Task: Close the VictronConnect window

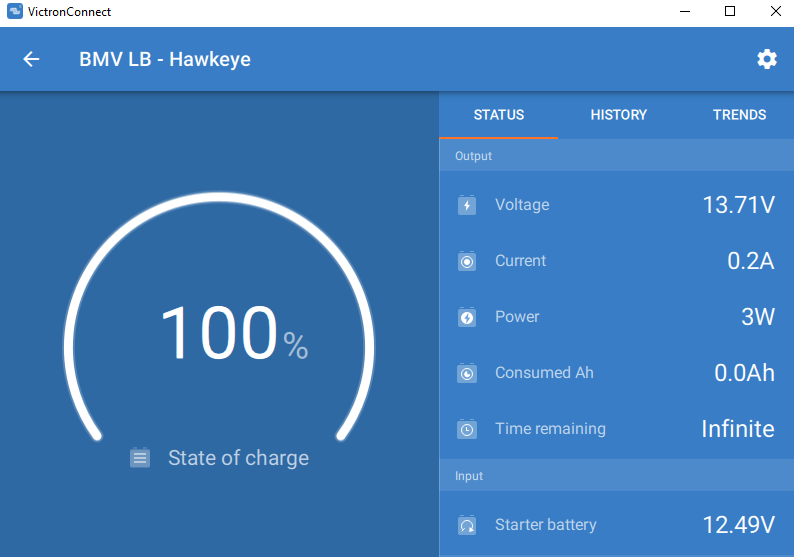Action: click(x=775, y=11)
